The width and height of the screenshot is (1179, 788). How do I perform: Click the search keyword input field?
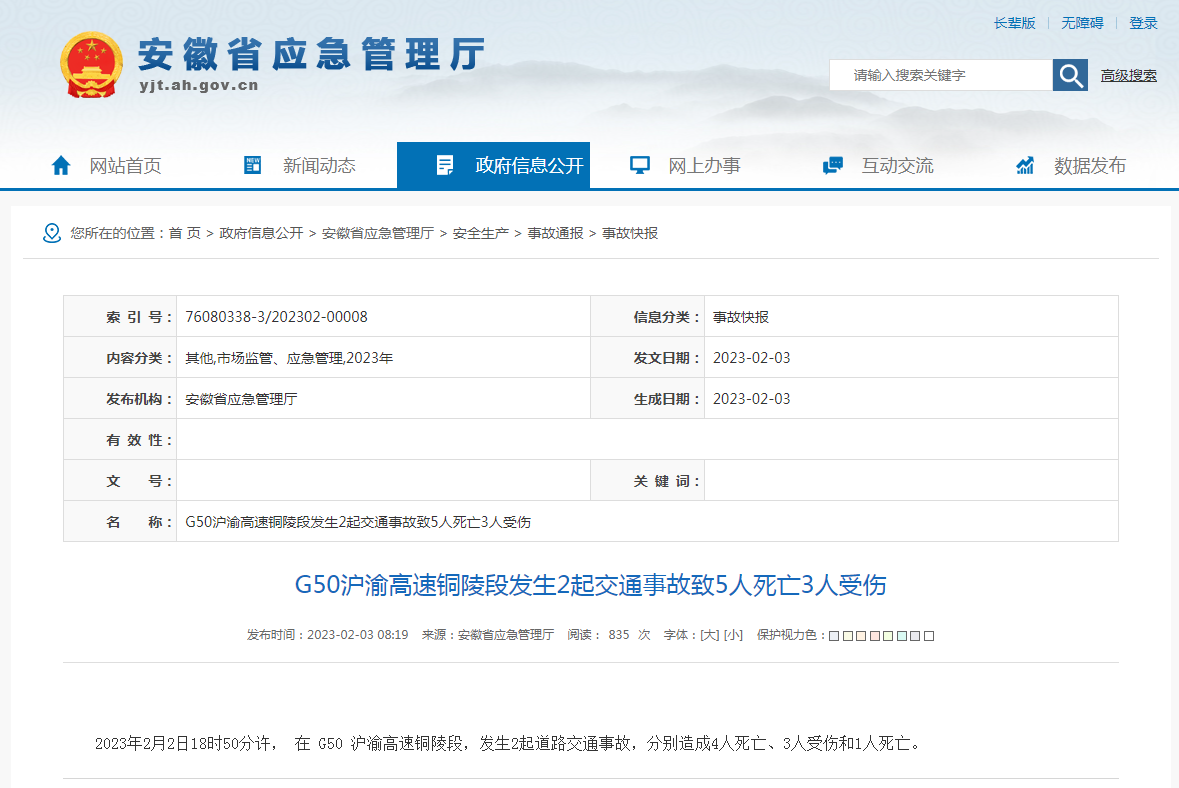pyautogui.click(x=940, y=75)
